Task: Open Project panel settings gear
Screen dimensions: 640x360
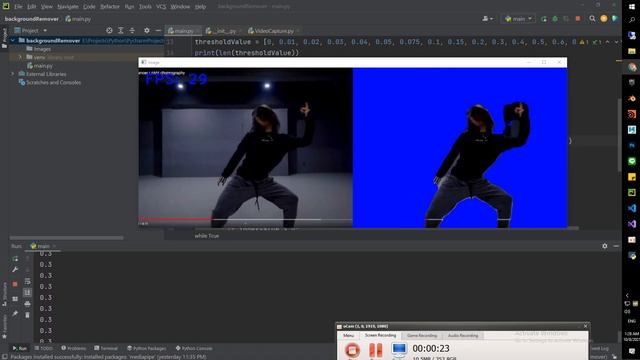Action: pos(147,31)
